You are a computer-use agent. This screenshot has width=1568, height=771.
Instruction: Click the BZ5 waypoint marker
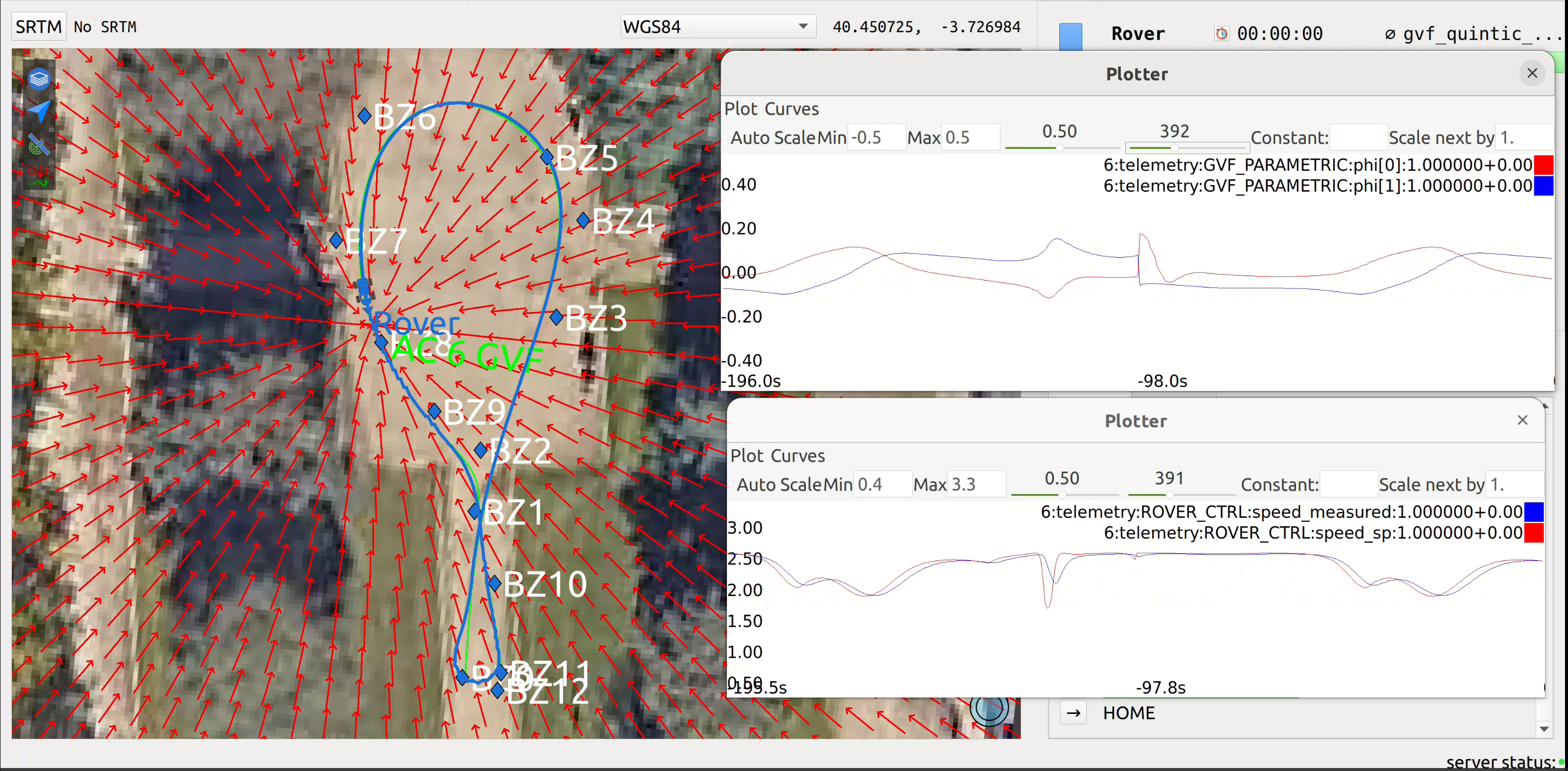point(547,157)
